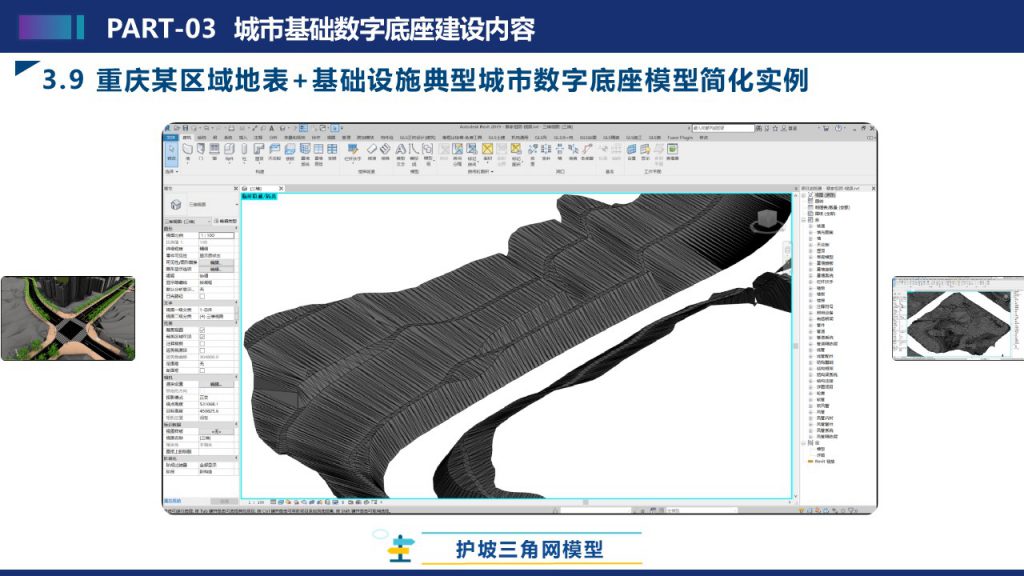Collapse the Extents section in Properties
This screenshot has height=576, width=1024.
tap(236, 323)
